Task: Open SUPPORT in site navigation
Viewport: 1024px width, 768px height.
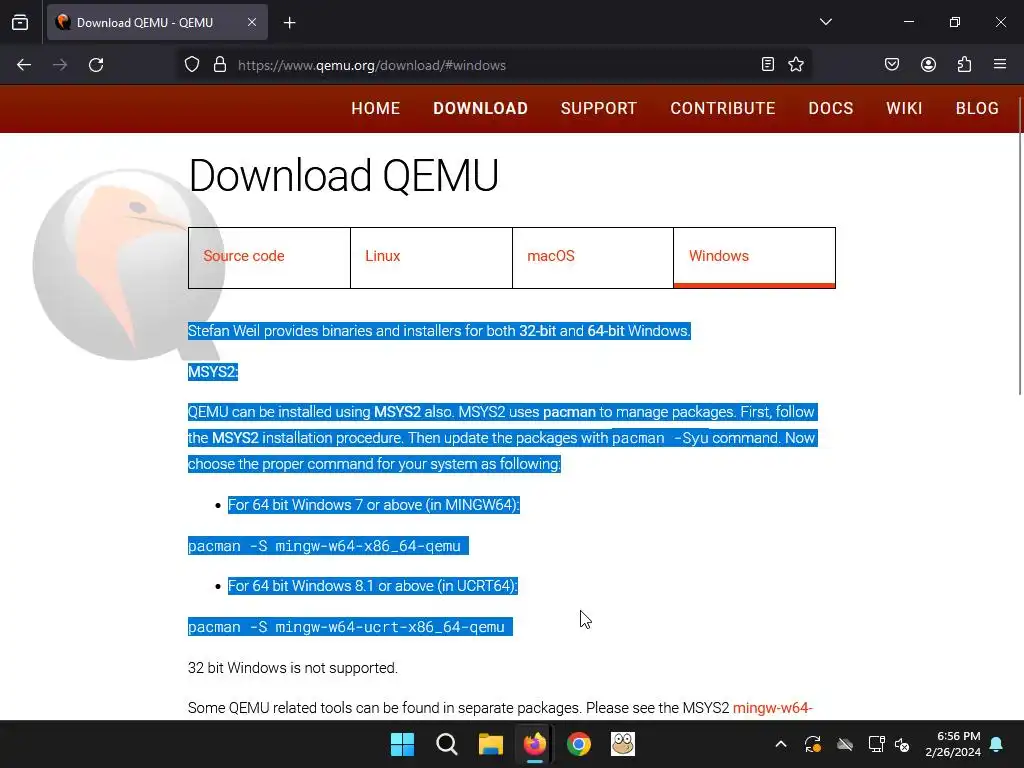Action: coord(599,108)
